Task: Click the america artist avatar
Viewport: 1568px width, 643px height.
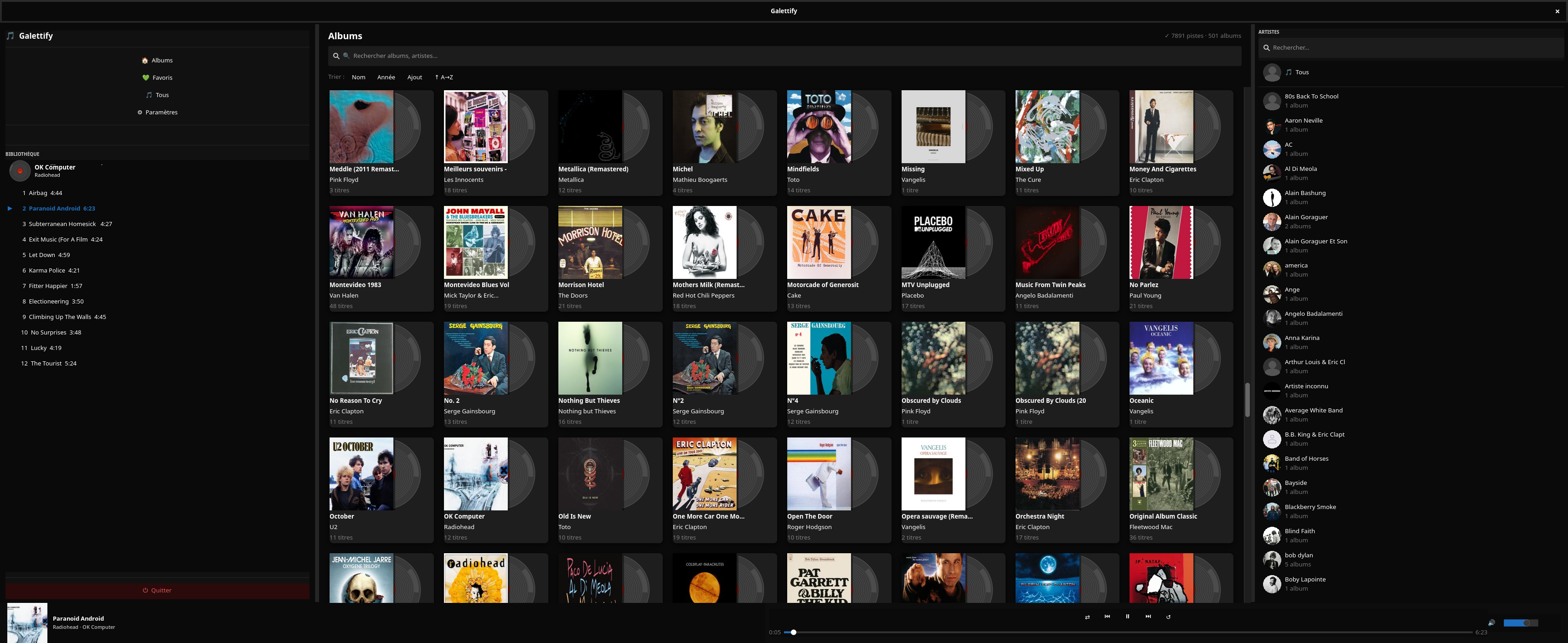Action: click(1272, 270)
